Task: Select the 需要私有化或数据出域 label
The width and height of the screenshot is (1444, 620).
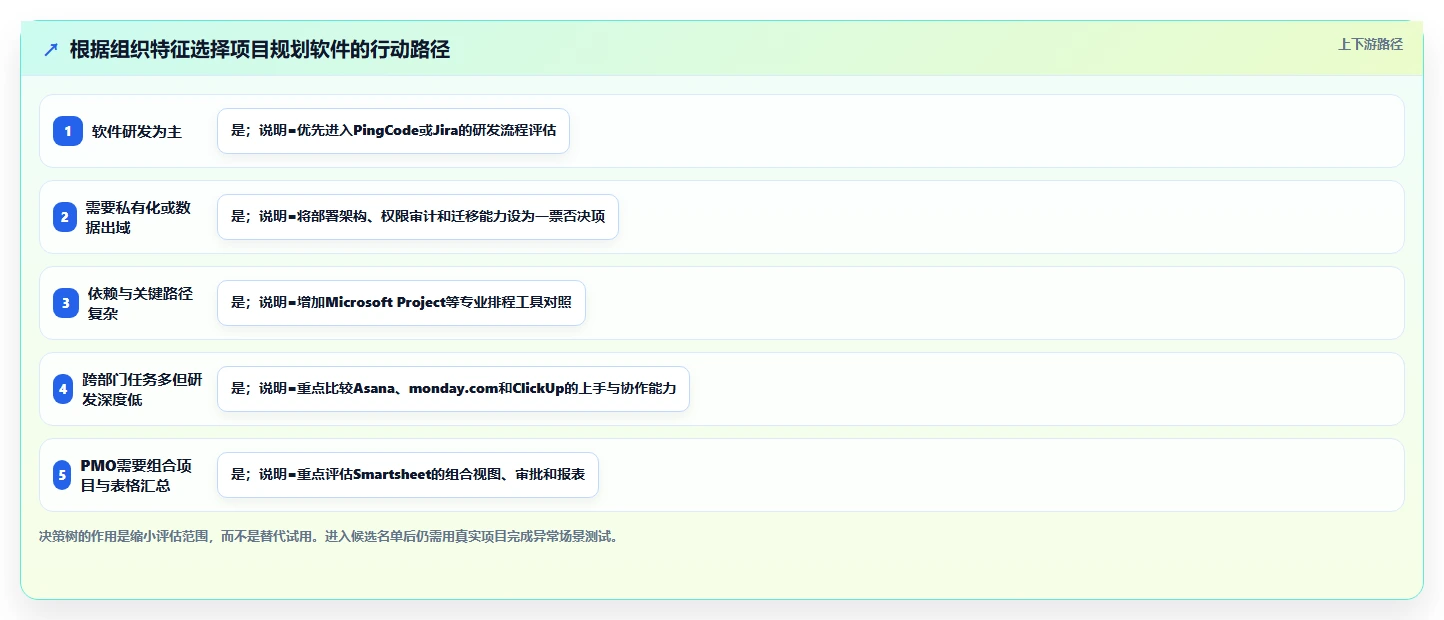Action: [138, 217]
